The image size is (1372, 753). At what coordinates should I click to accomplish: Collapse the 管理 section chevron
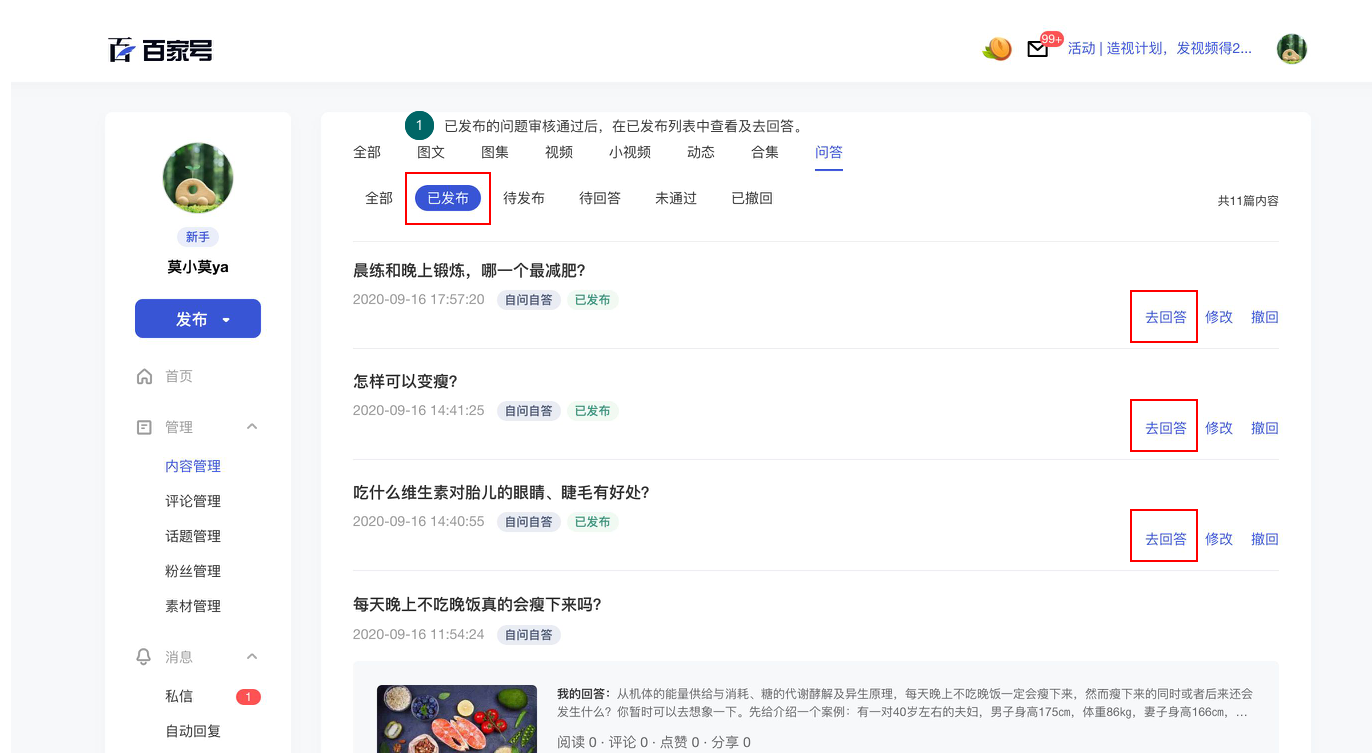(252, 427)
